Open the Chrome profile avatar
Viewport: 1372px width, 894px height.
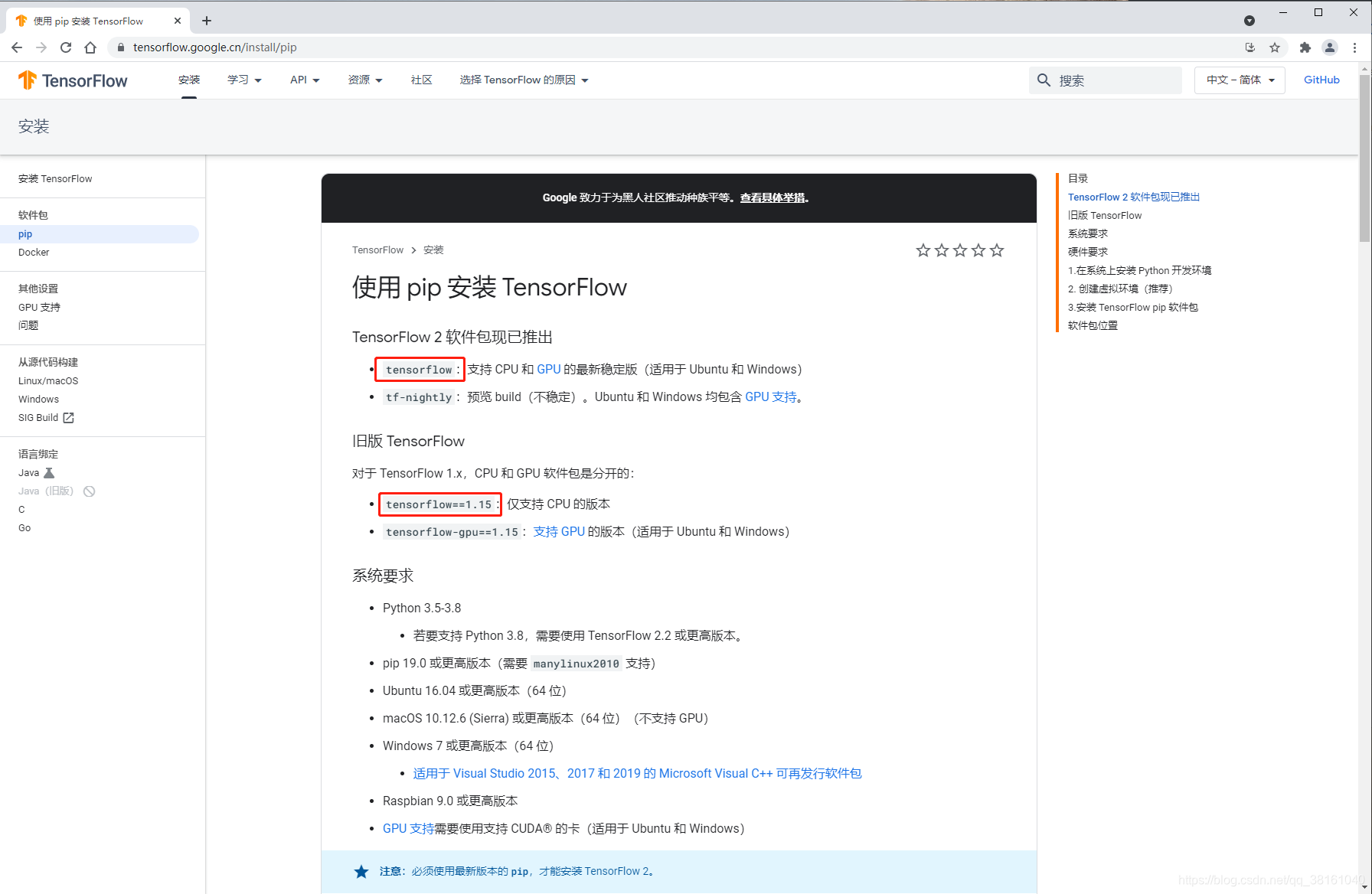point(1330,47)
